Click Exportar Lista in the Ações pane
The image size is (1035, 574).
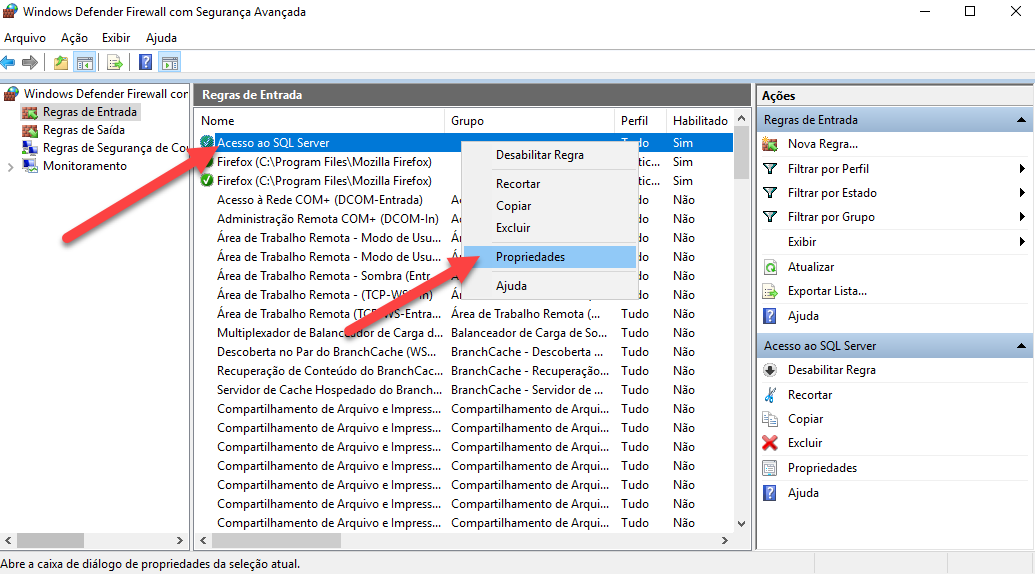[x=827, y=291]
